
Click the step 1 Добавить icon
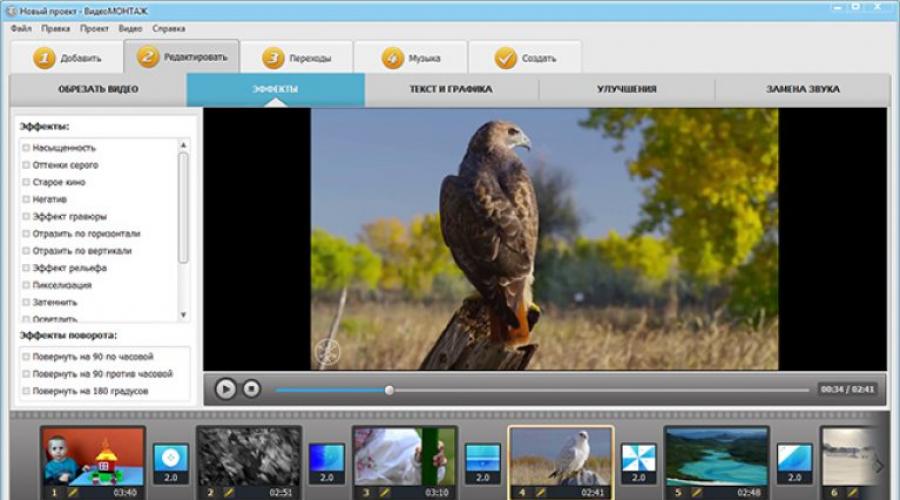44,58
